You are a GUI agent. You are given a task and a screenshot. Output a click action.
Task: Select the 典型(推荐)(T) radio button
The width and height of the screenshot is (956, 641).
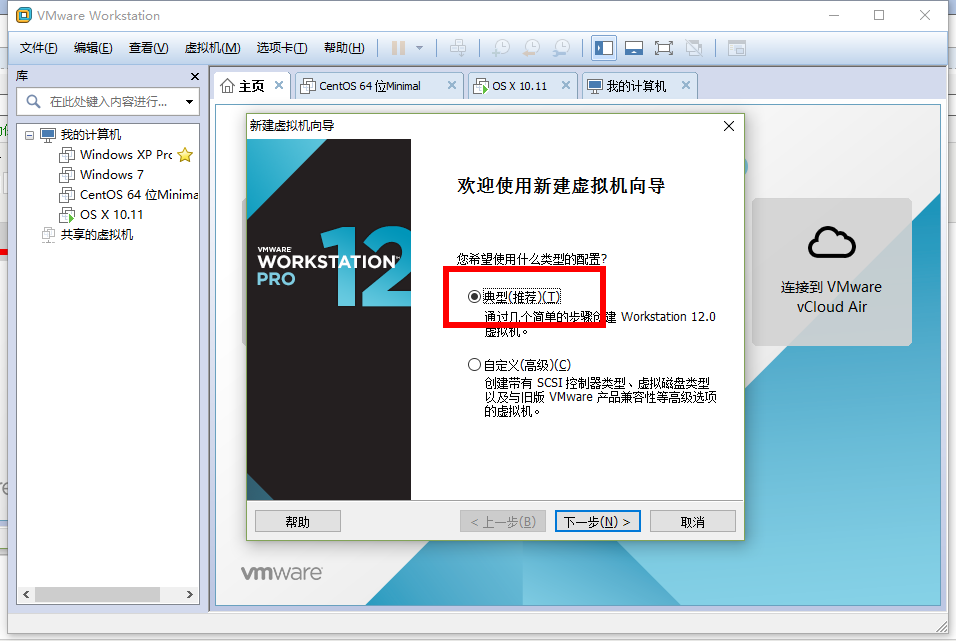click(474, 296)
